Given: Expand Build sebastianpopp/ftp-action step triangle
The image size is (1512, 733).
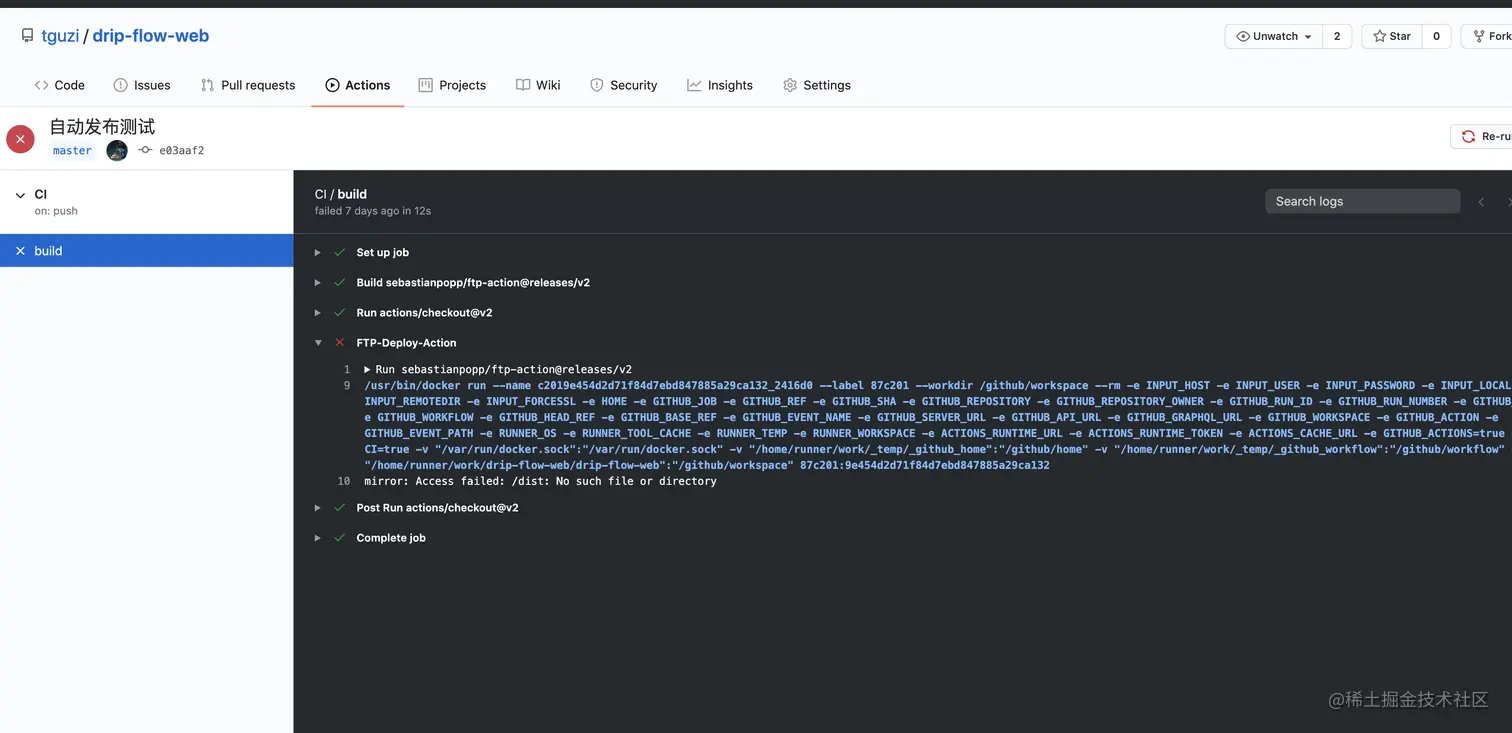Looking at the screenshot, I should click(318, 283).
